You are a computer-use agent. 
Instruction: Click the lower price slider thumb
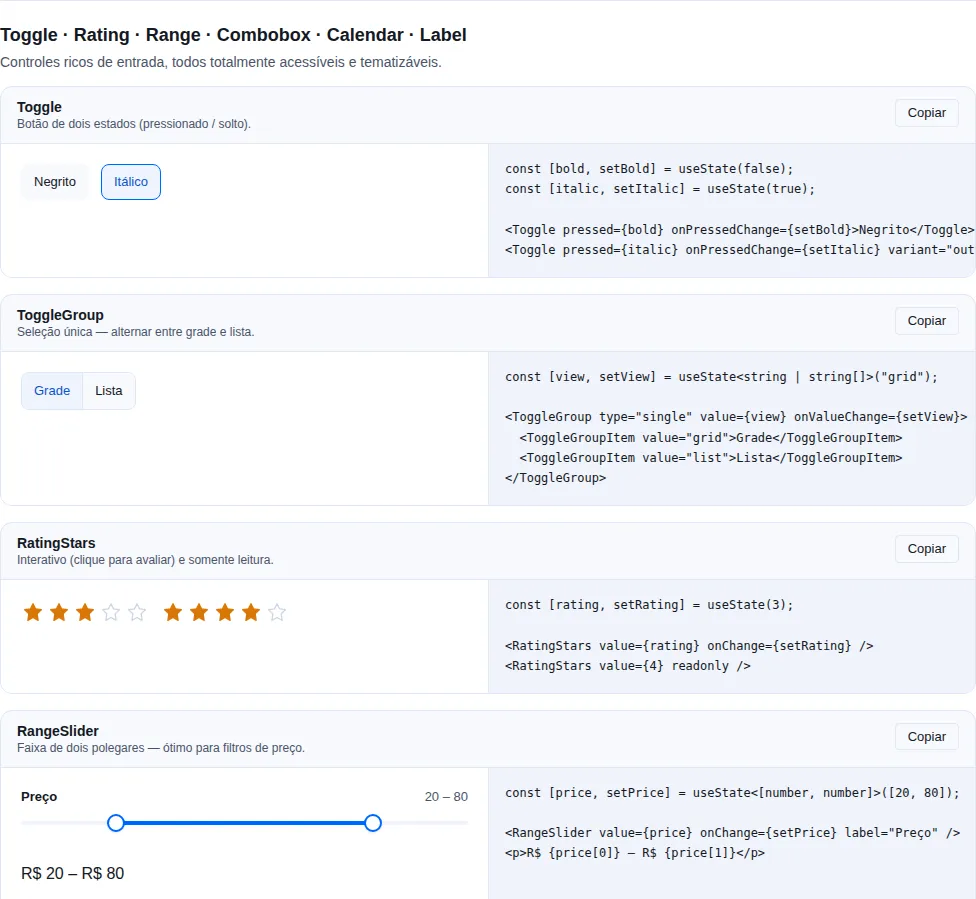[116, 823]
